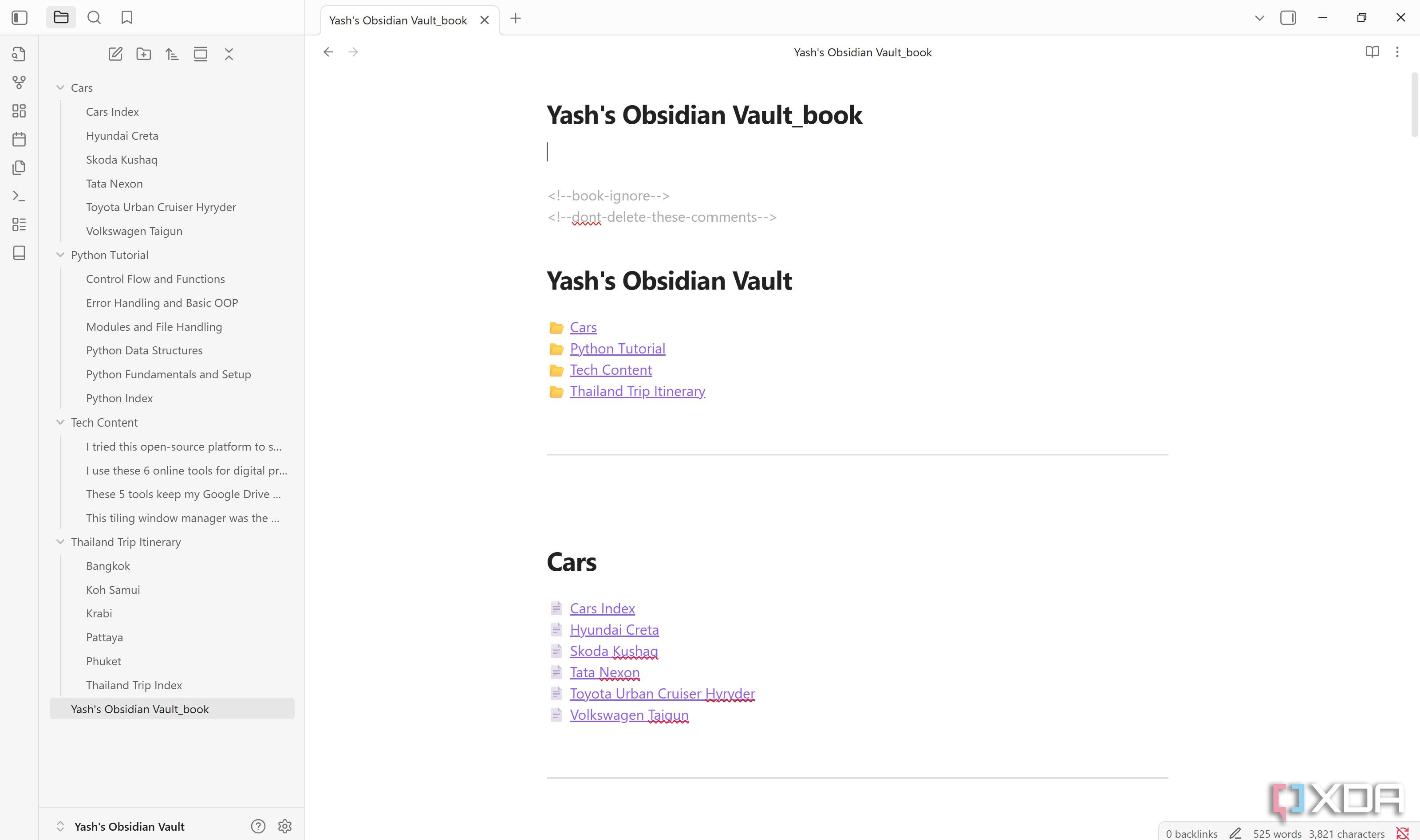This screenshot has height=840, width=1420.
Task: Follow the Thailand Trip Itinerary link
Action: (x=638, y=391)
